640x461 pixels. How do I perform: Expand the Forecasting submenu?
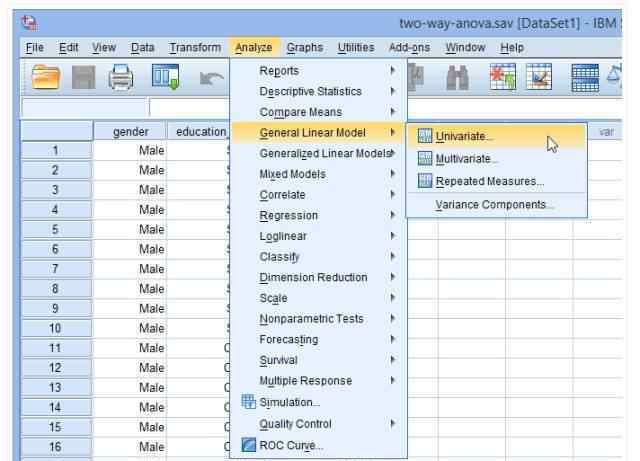coord(318,339)
